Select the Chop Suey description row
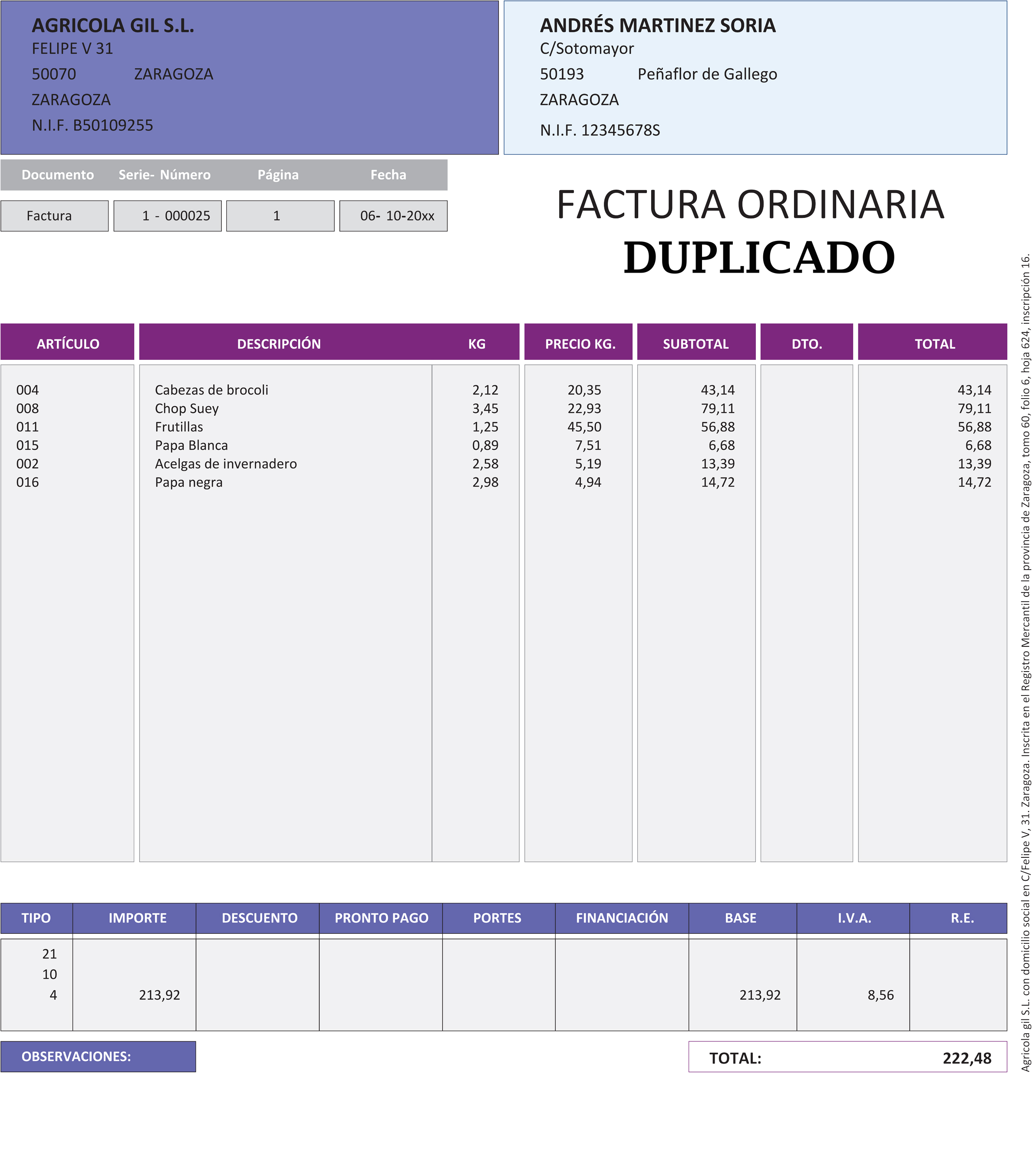The height and width of the screenshot is (1176, 1035). coord(186,408)
